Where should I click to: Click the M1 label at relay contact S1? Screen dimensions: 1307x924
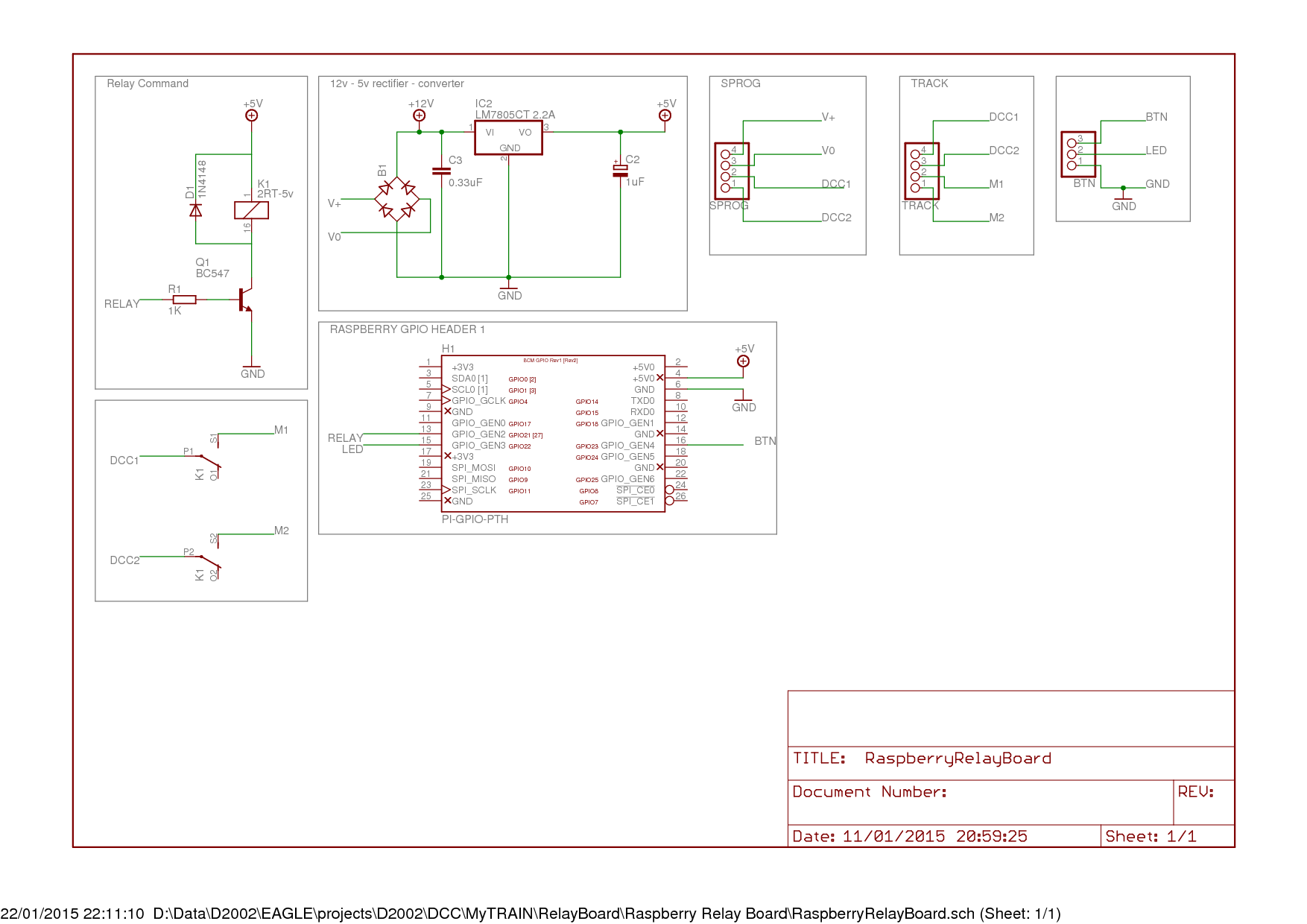click(281, 430)
